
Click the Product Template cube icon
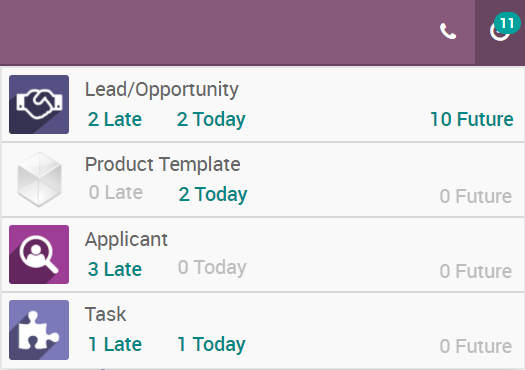tap(39, 179)
